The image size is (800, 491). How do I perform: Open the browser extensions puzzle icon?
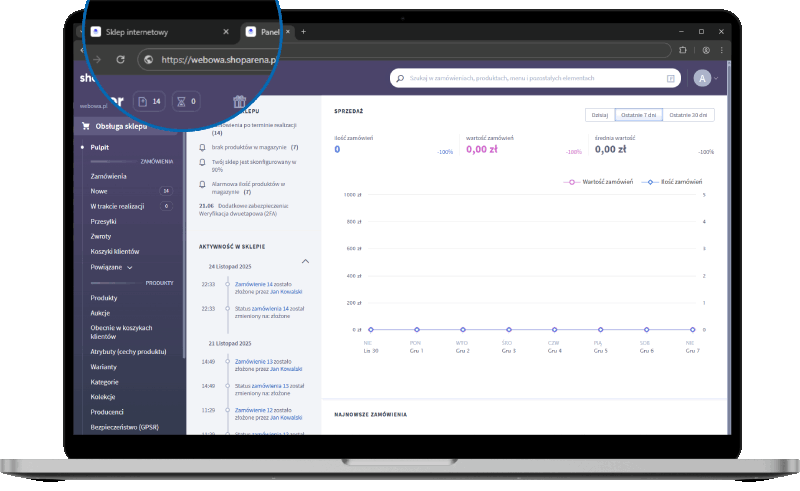[683, 50]
